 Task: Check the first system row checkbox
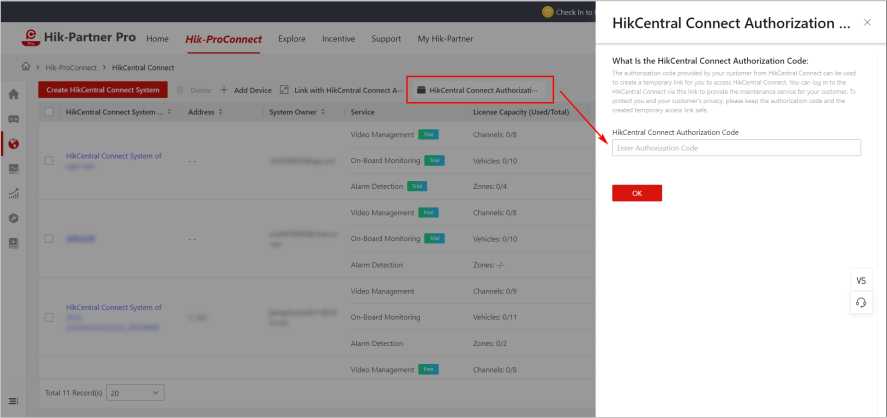(49, 160)
